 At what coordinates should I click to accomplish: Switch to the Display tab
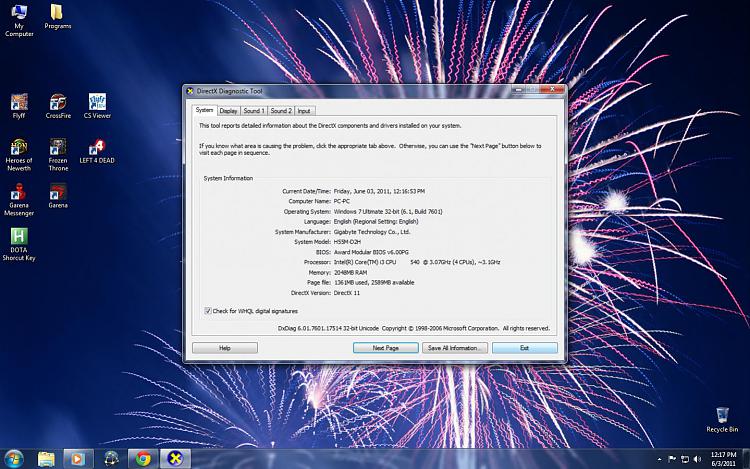229,110
